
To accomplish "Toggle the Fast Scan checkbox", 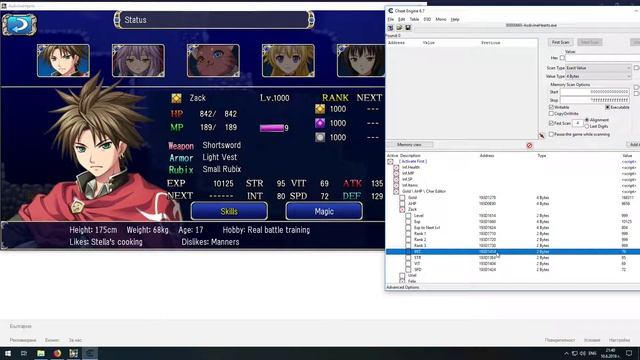I will click(x=551, y=123).
